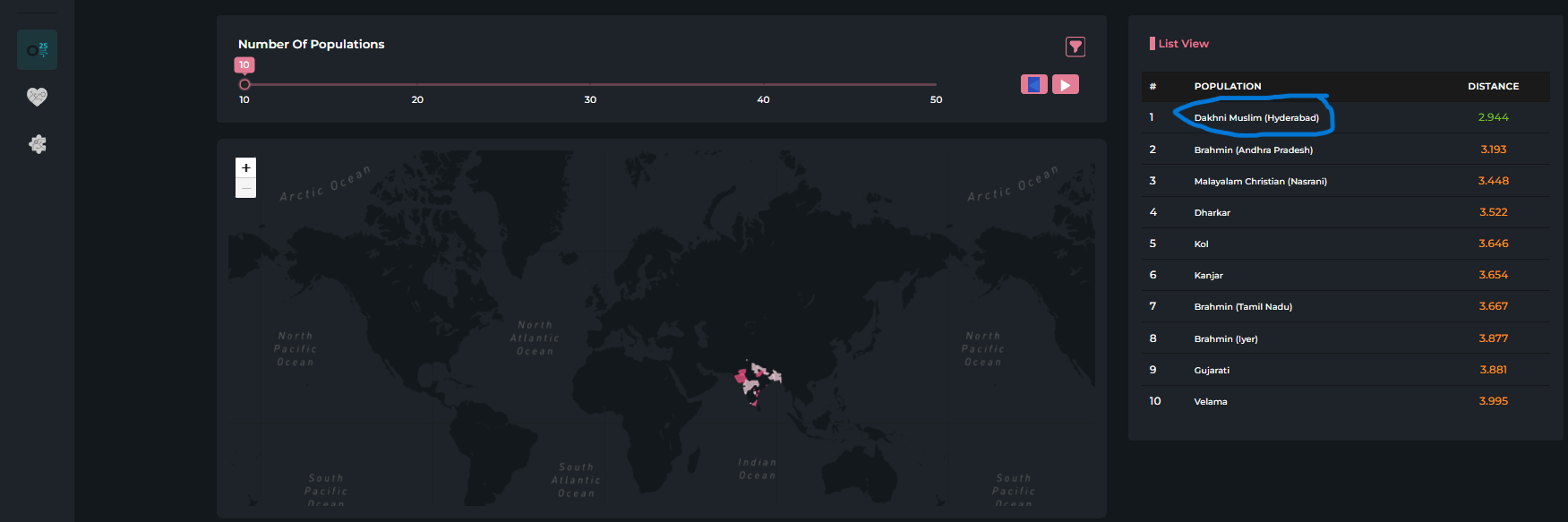This screenshot has height=522, width=1568.
Task: Zoom out on the map
Action: (x=245, y=188)
